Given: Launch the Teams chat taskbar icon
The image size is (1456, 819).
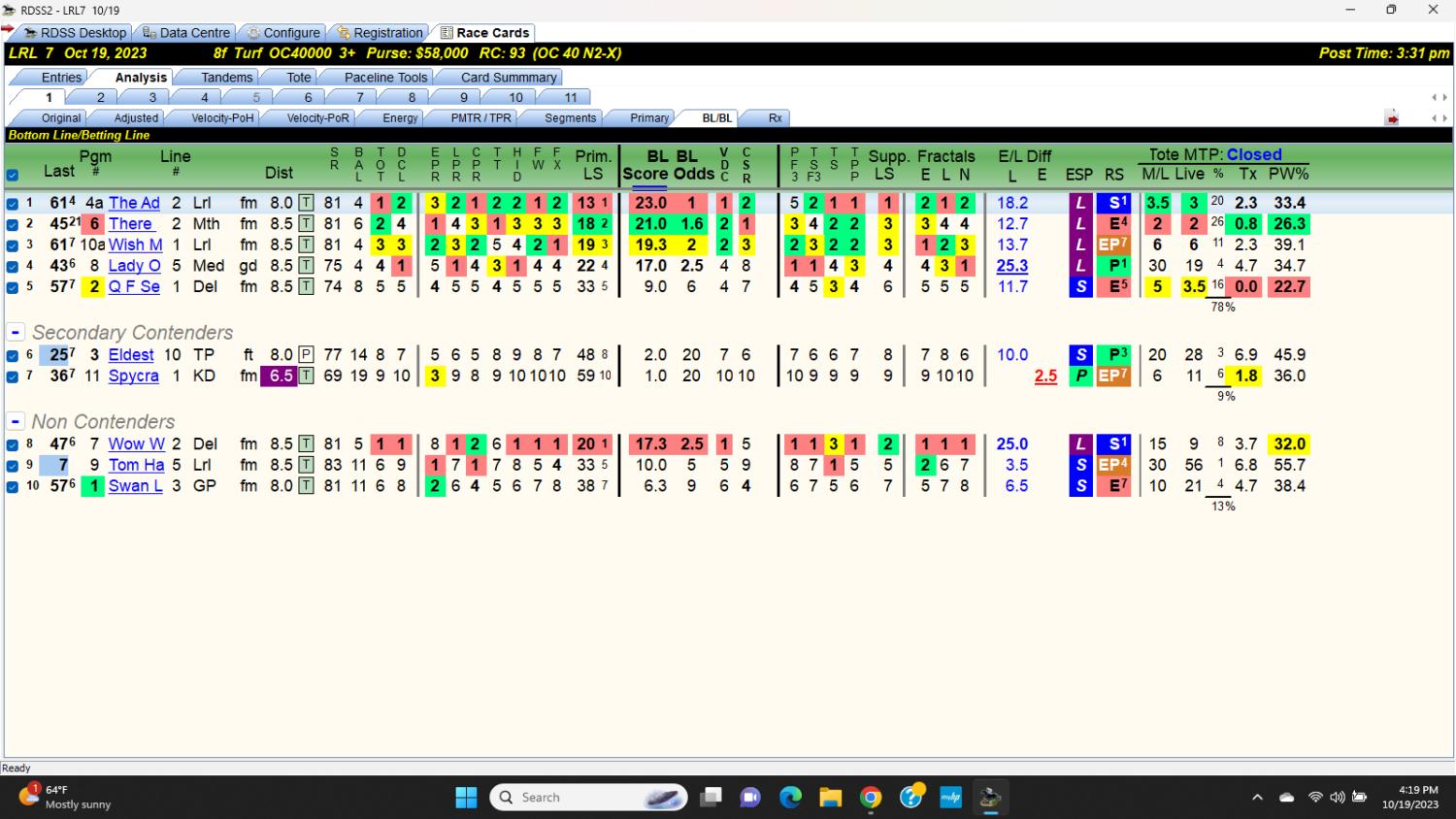Looking at the screenshot, I should [x=750, y=798].
